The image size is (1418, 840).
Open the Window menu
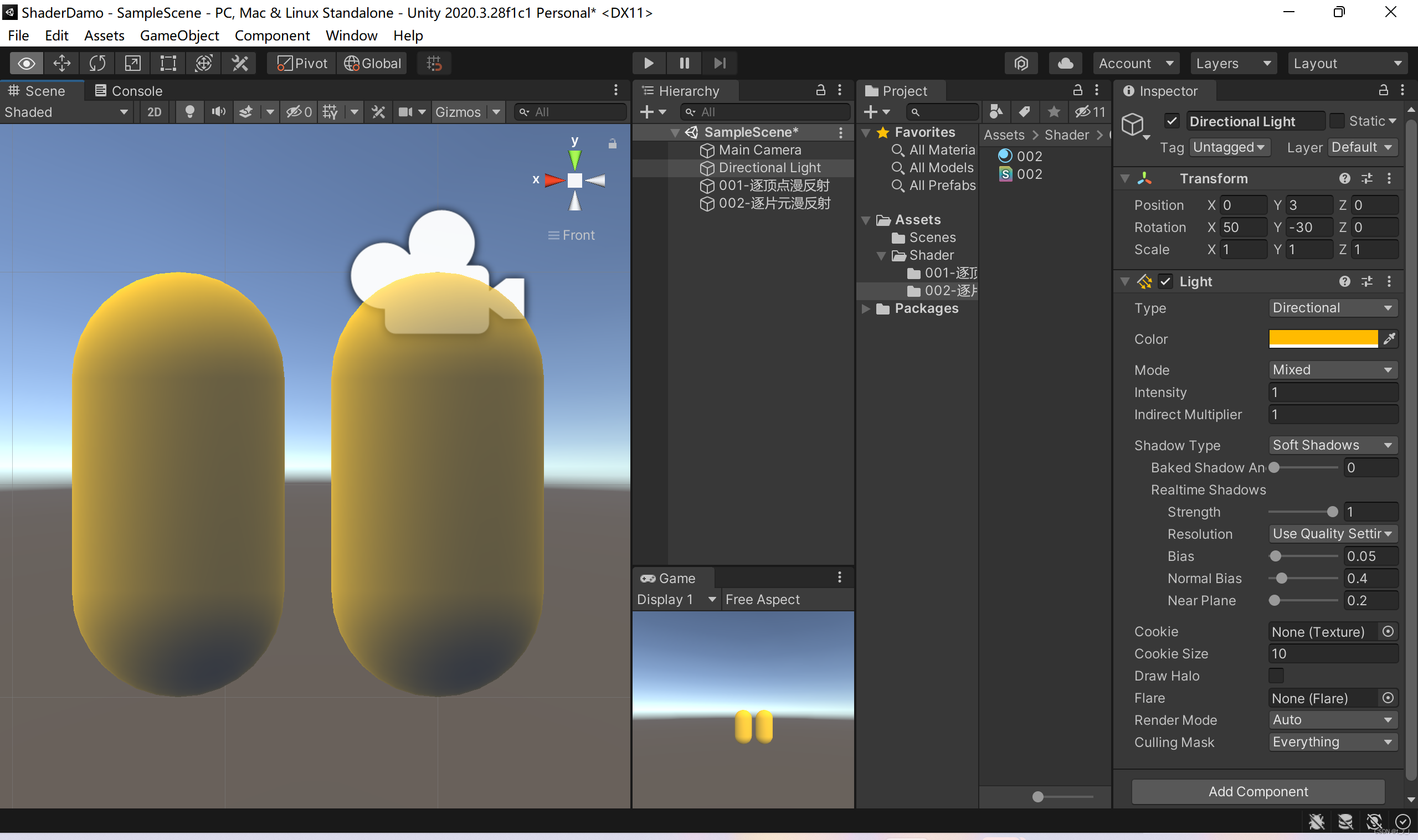pos(352,35)
